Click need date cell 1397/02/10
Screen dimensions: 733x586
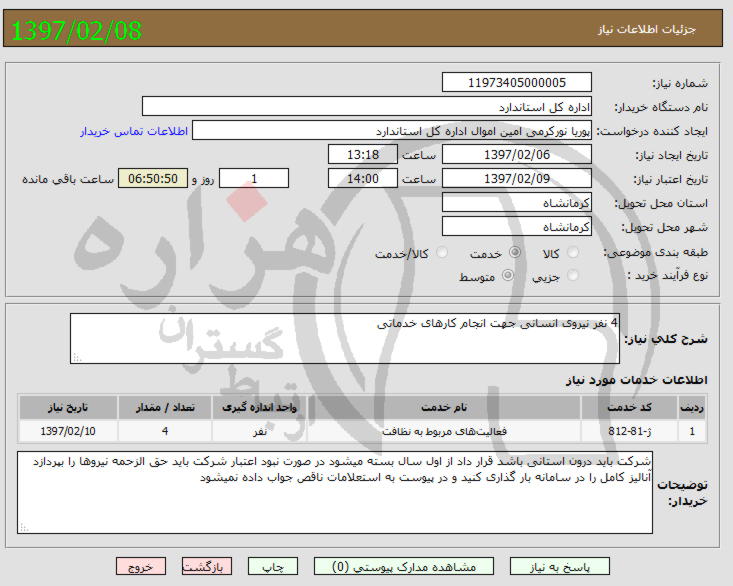[68, 431]
